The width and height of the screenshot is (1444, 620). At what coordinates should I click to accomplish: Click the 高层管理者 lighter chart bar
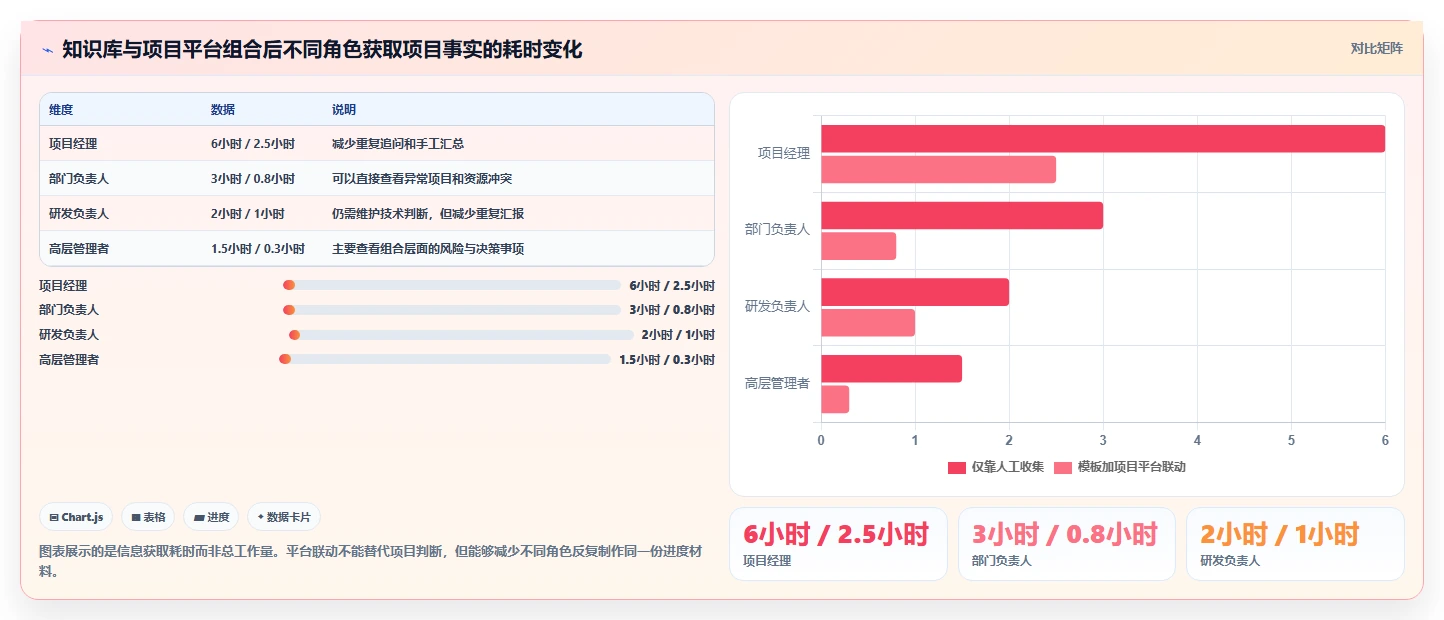tap(835, 400)
